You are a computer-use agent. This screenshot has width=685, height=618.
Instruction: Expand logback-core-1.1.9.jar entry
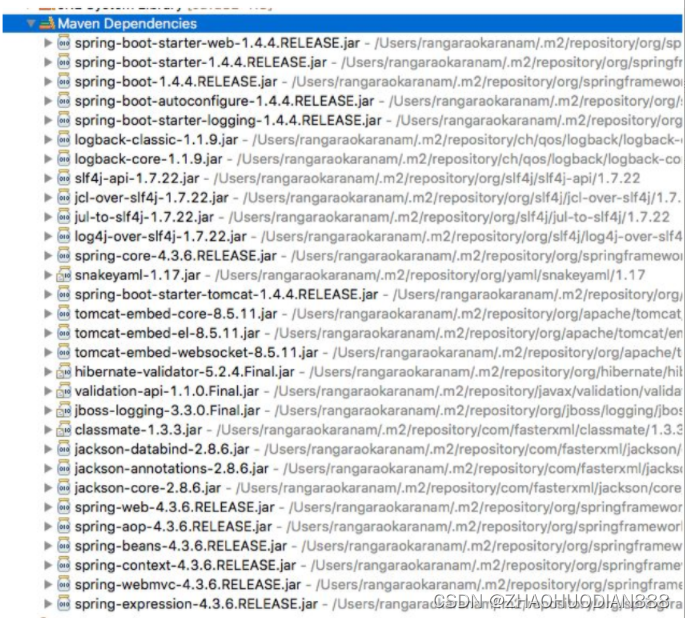pyautogui.click(x=48, y=159)
